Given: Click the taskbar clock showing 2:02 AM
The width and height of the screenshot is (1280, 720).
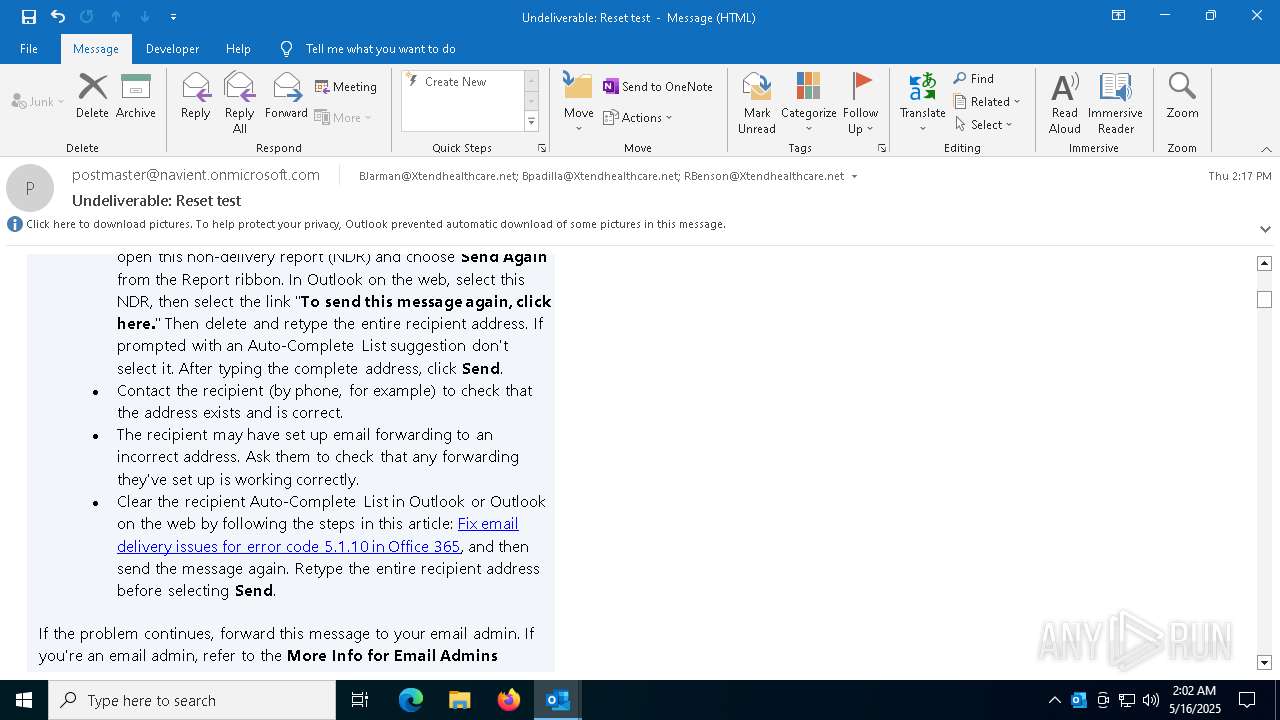Looking at the screenshot, I should coord(1195,700).
